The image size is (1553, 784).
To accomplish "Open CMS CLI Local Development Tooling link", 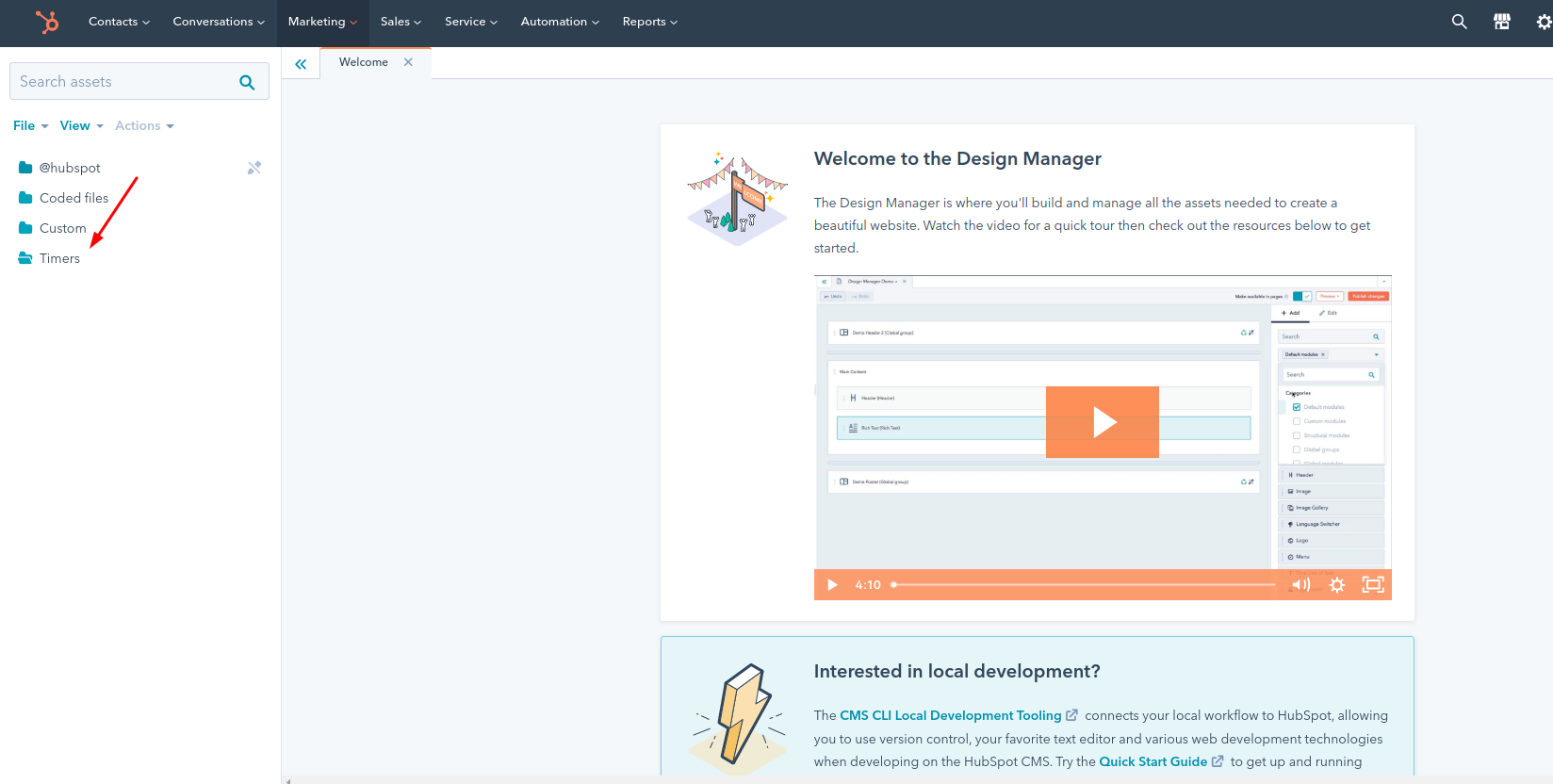I will point(951,715).
